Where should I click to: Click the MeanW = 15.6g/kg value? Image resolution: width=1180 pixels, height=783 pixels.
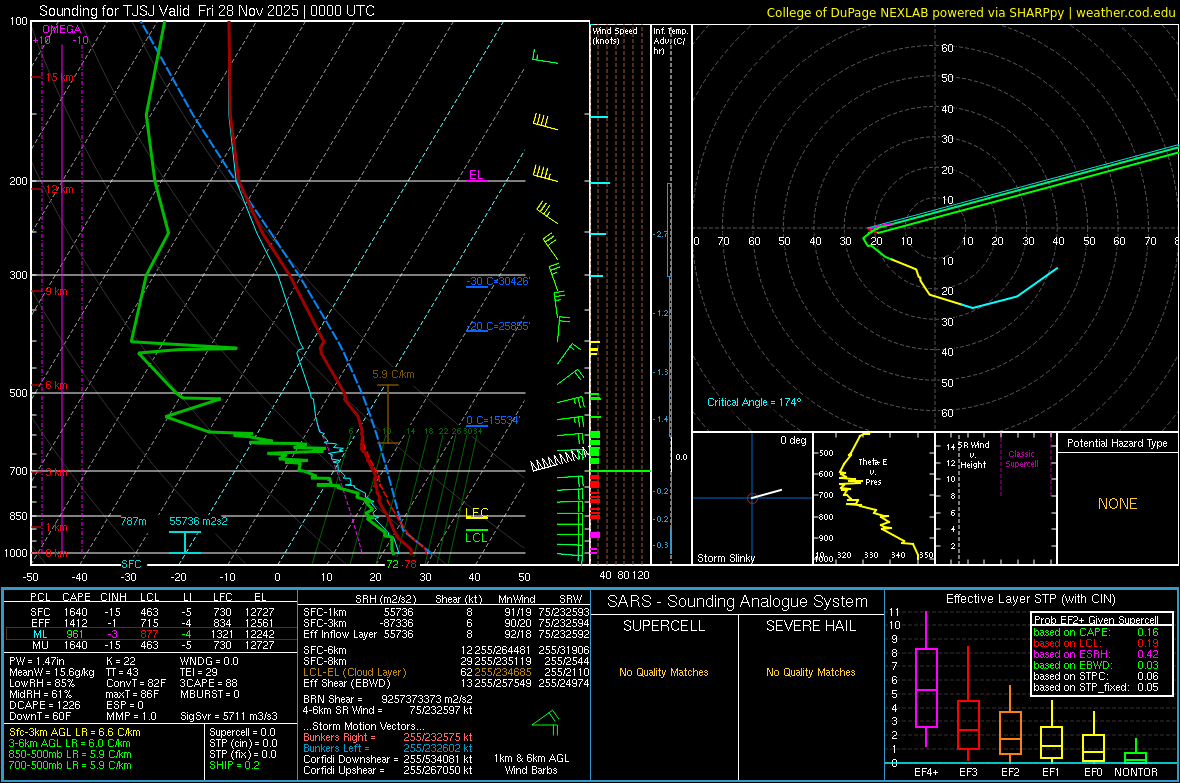click(52, 672)
